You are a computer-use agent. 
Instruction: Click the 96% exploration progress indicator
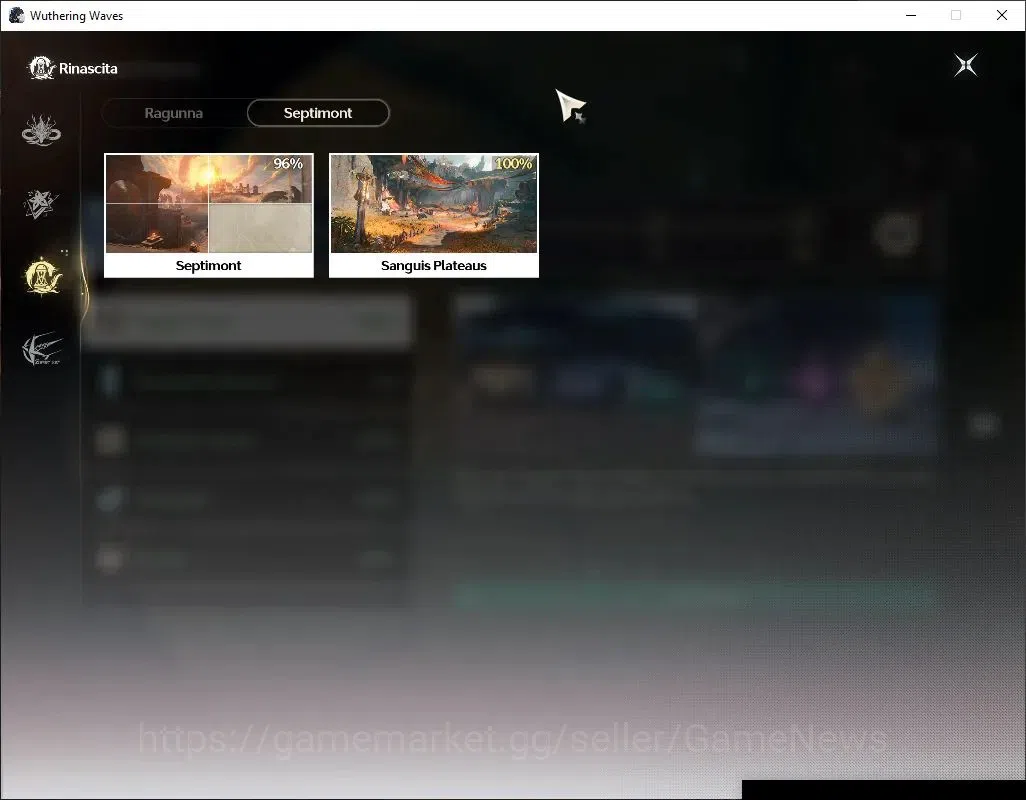[x=288, y=164]
